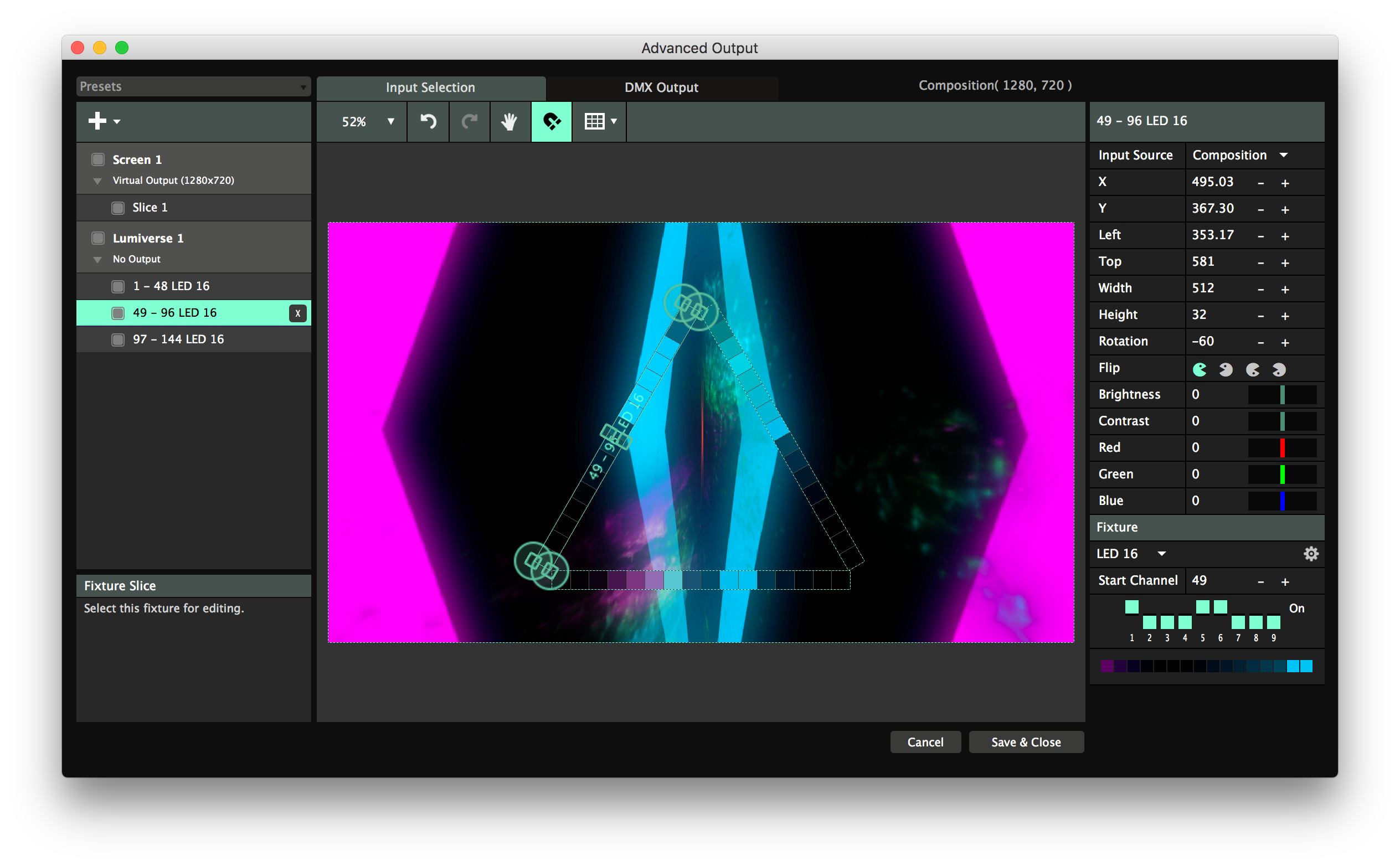This screenshot has width=1400, height=866.
Task: Open fixture settings gear icon
Action: [x=1311, y=554]
